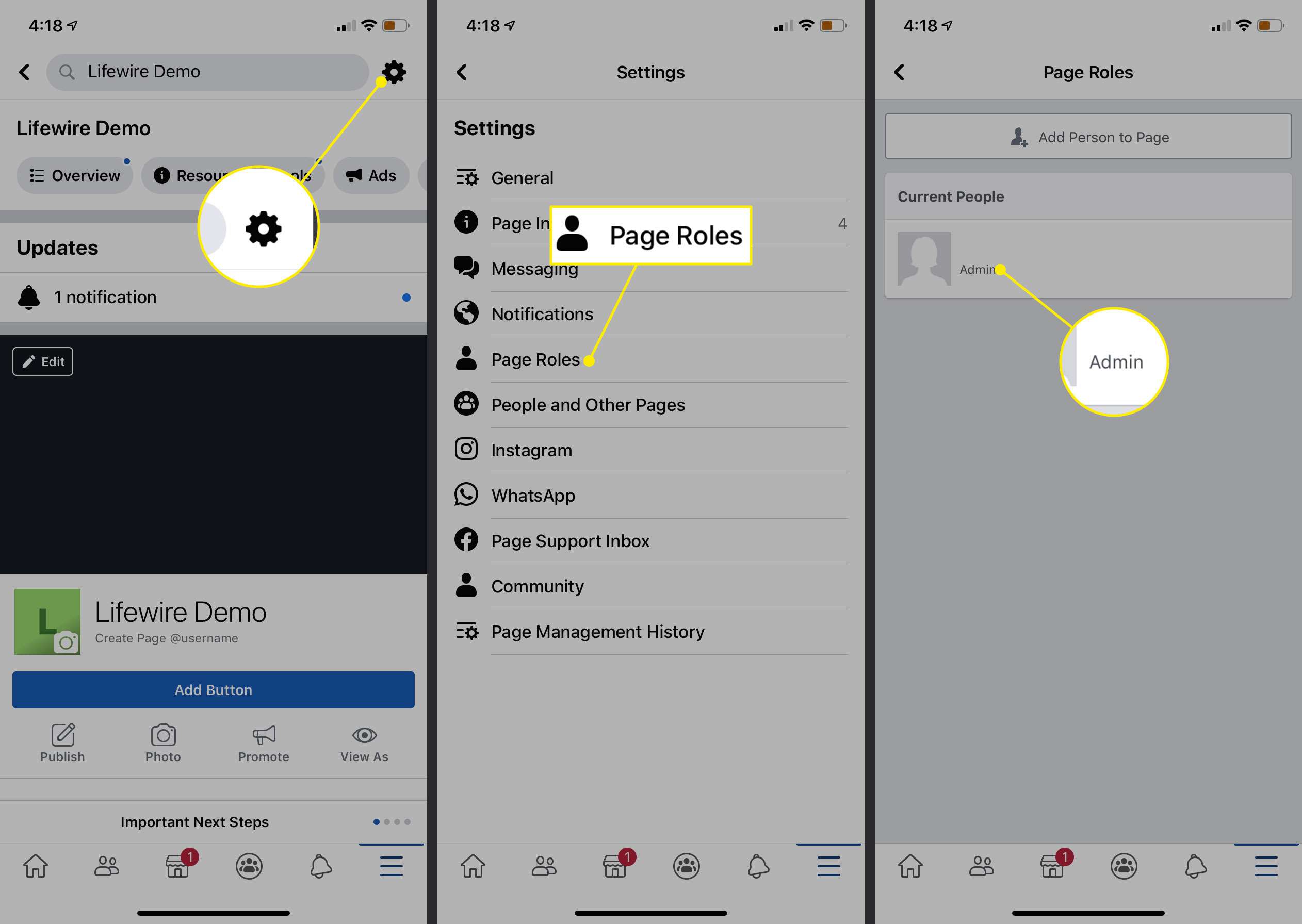
Task: Tap the Notifications settings option
Action: [x=542, y=313]
